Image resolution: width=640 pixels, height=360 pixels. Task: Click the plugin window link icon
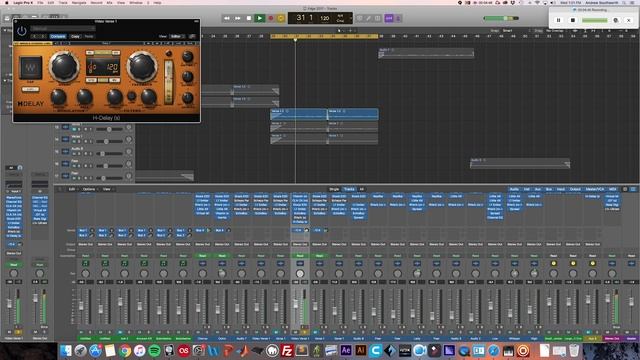(192, 36)
